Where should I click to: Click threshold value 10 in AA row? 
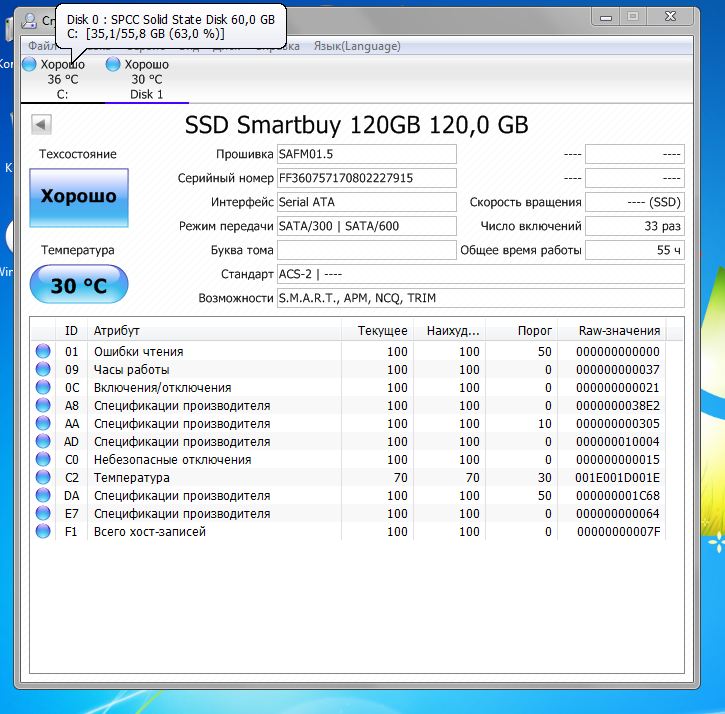tap(545, 424)
